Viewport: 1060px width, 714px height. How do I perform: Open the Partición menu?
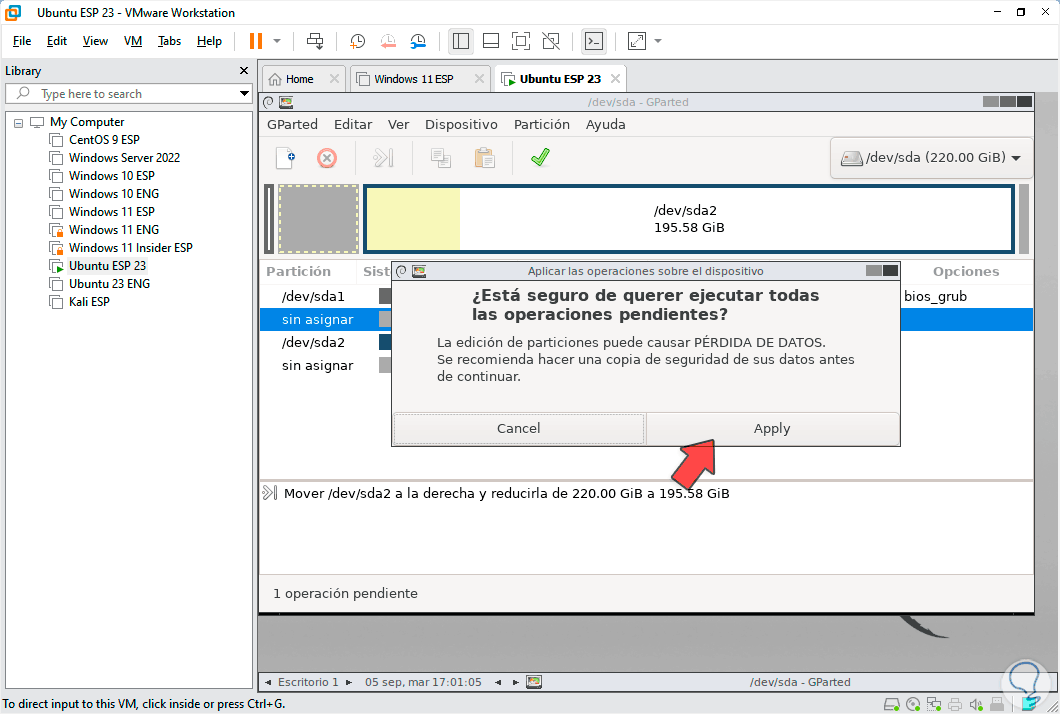pyautogui.click(x=541, y=124)
